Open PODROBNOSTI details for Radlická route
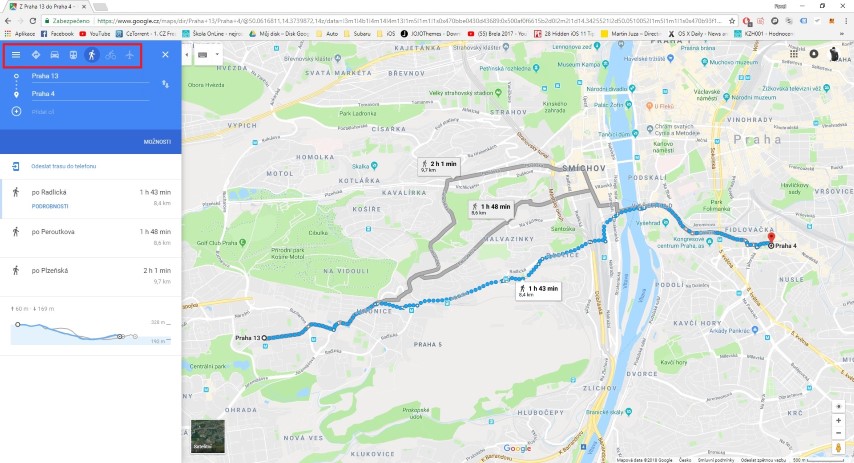This screenshot has height=463, width=854. pyautogui.click(x=50, y=206)
